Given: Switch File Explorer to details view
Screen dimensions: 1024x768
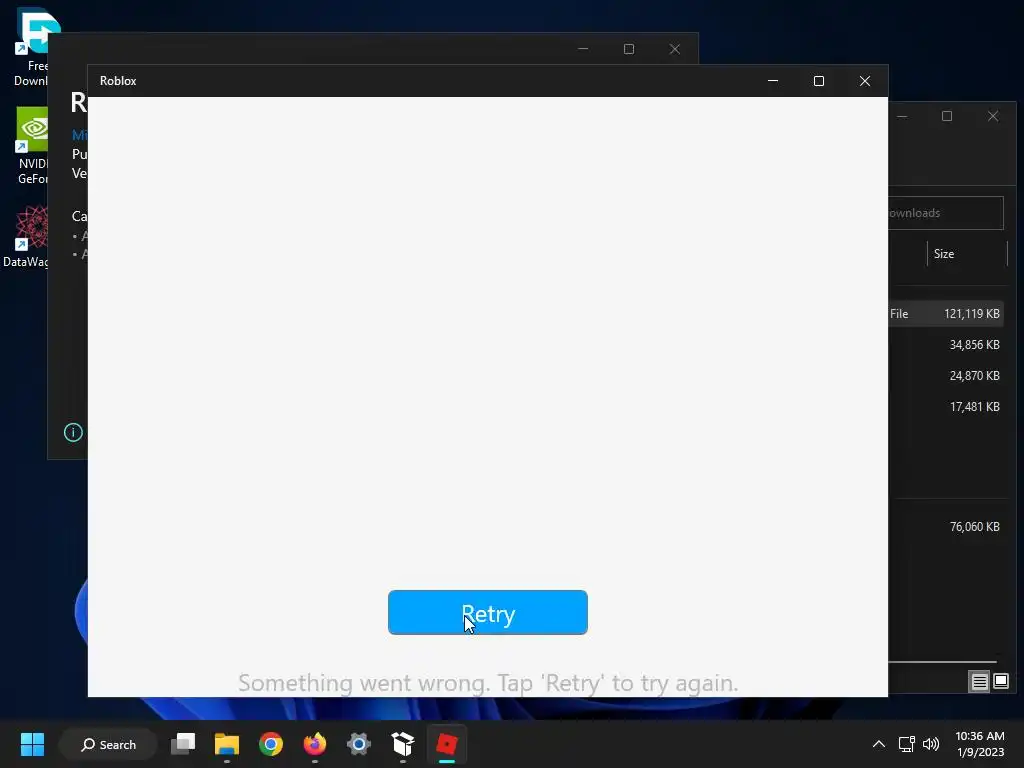Looking at the screenshot, I should point(980,682).
